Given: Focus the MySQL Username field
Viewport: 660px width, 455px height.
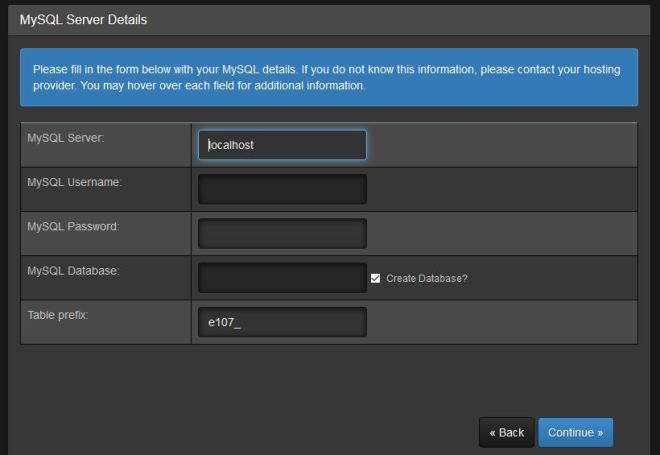Looking at the screenshot, I should [282, 189].
